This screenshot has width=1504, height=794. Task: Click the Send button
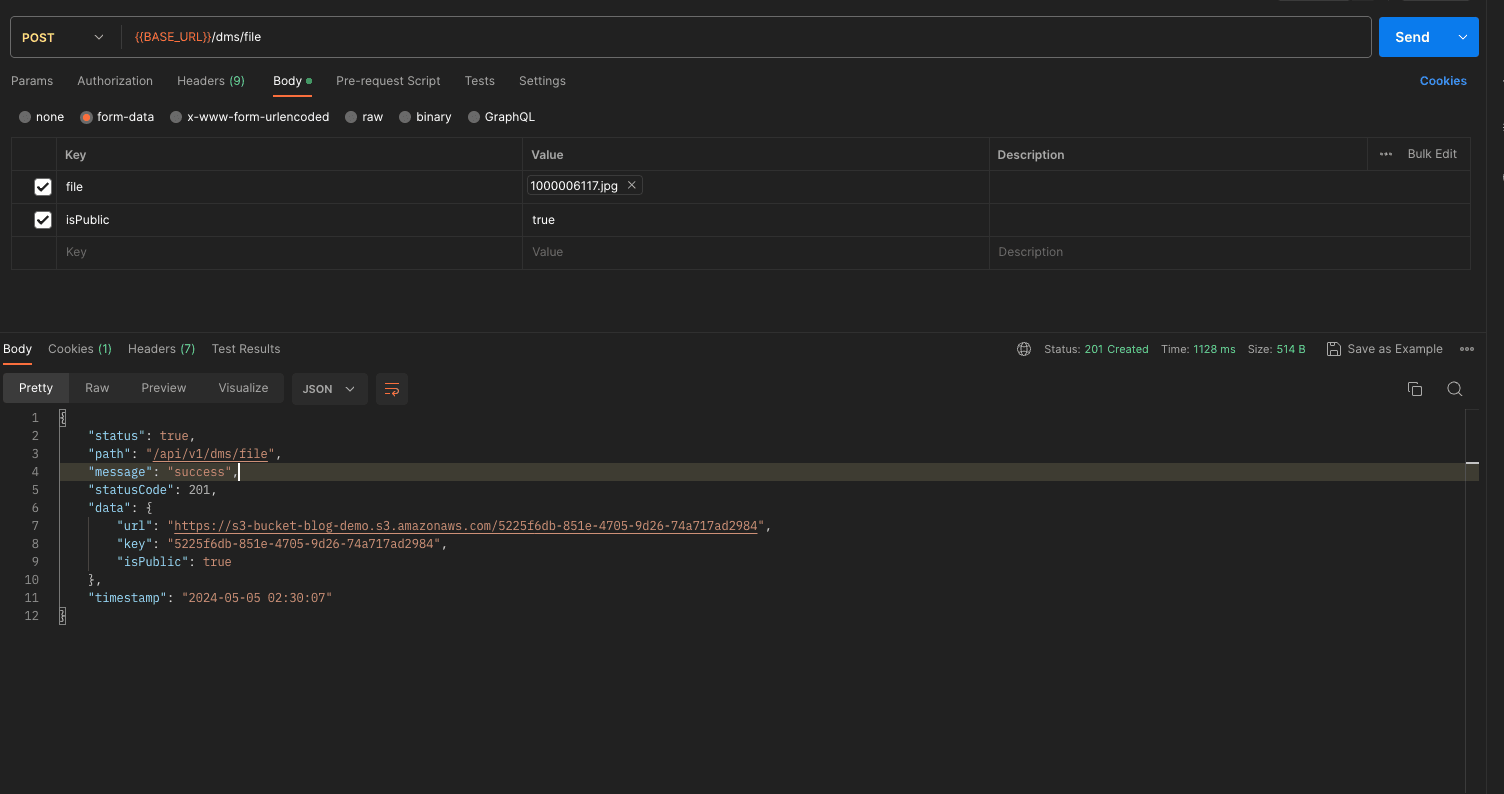[x=1412, y=36]
